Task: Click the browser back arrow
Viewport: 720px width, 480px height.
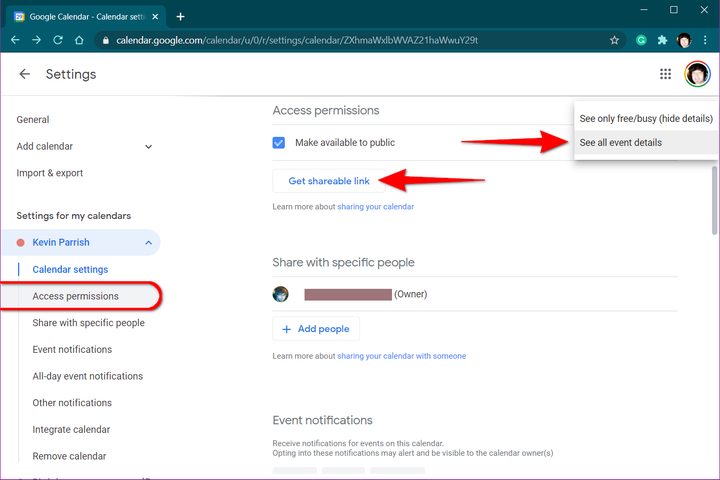Action: click(x=15, y=40)
